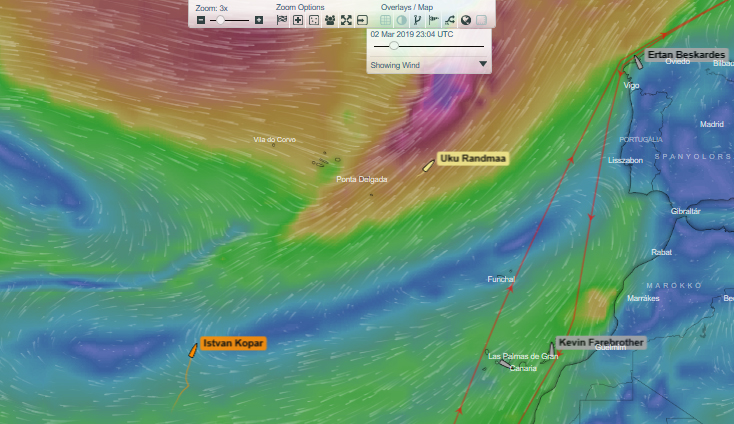Click the group of people fleet icon
Image resolution: width=734 pixels, height=424 pixels.
[330, 20]
